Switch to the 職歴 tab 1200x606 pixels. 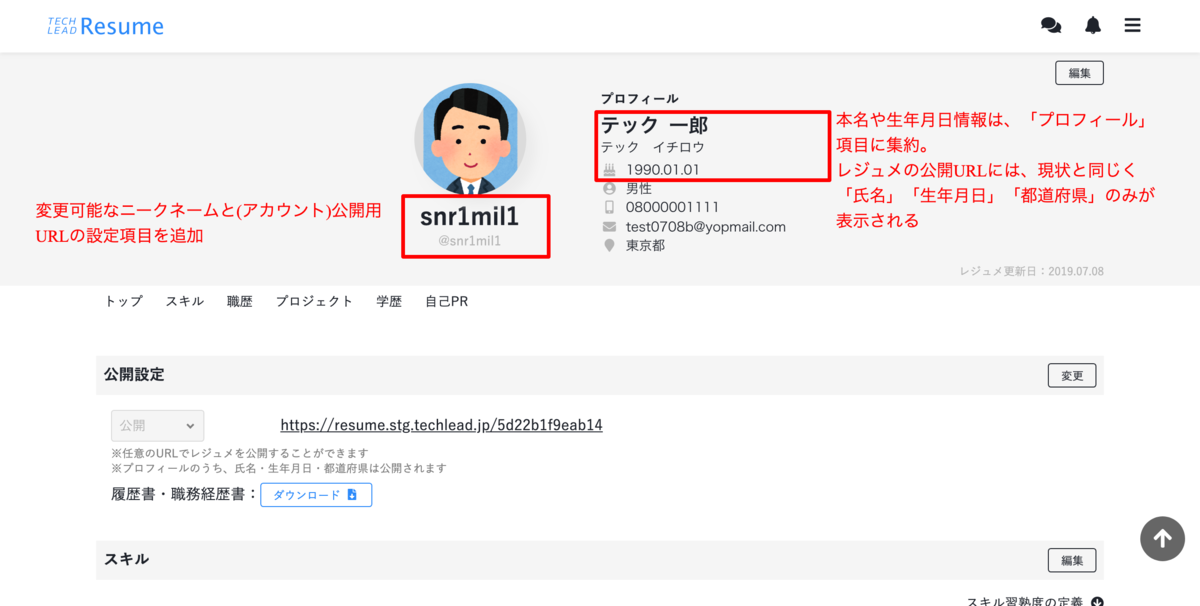[x=240, y=301]
